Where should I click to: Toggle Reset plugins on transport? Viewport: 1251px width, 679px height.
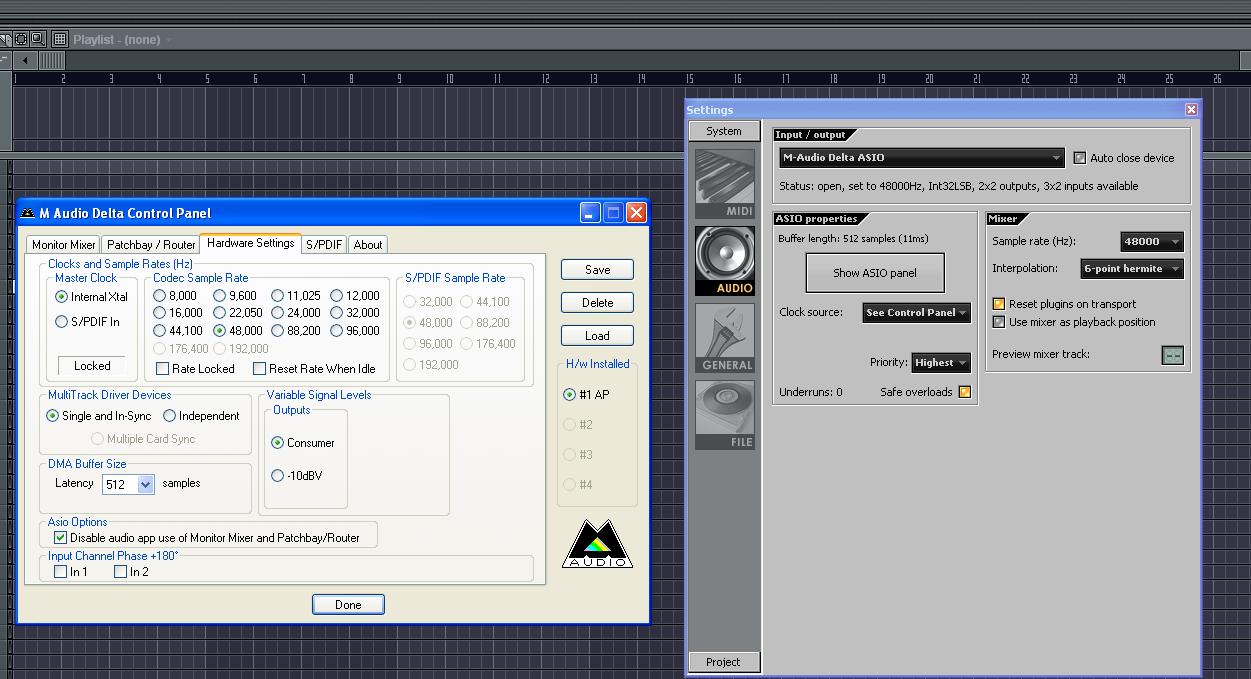click(998, 304)
